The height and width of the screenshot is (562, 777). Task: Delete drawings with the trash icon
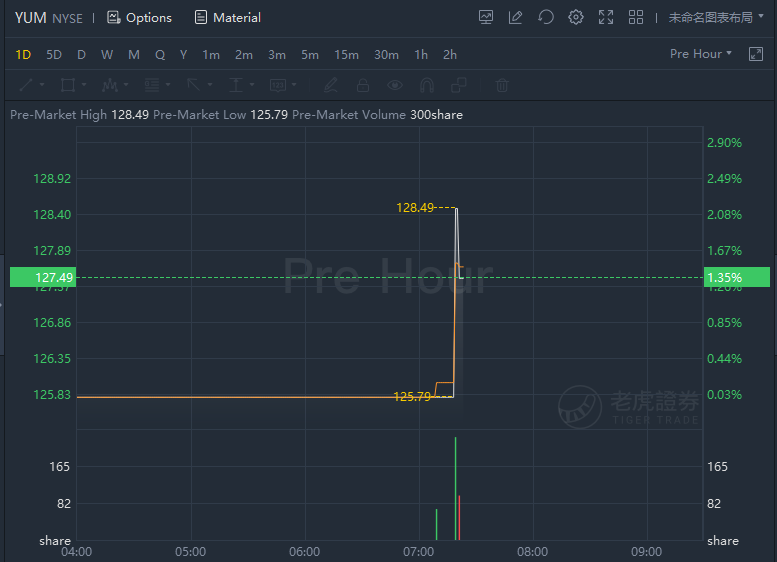[501, 85]
